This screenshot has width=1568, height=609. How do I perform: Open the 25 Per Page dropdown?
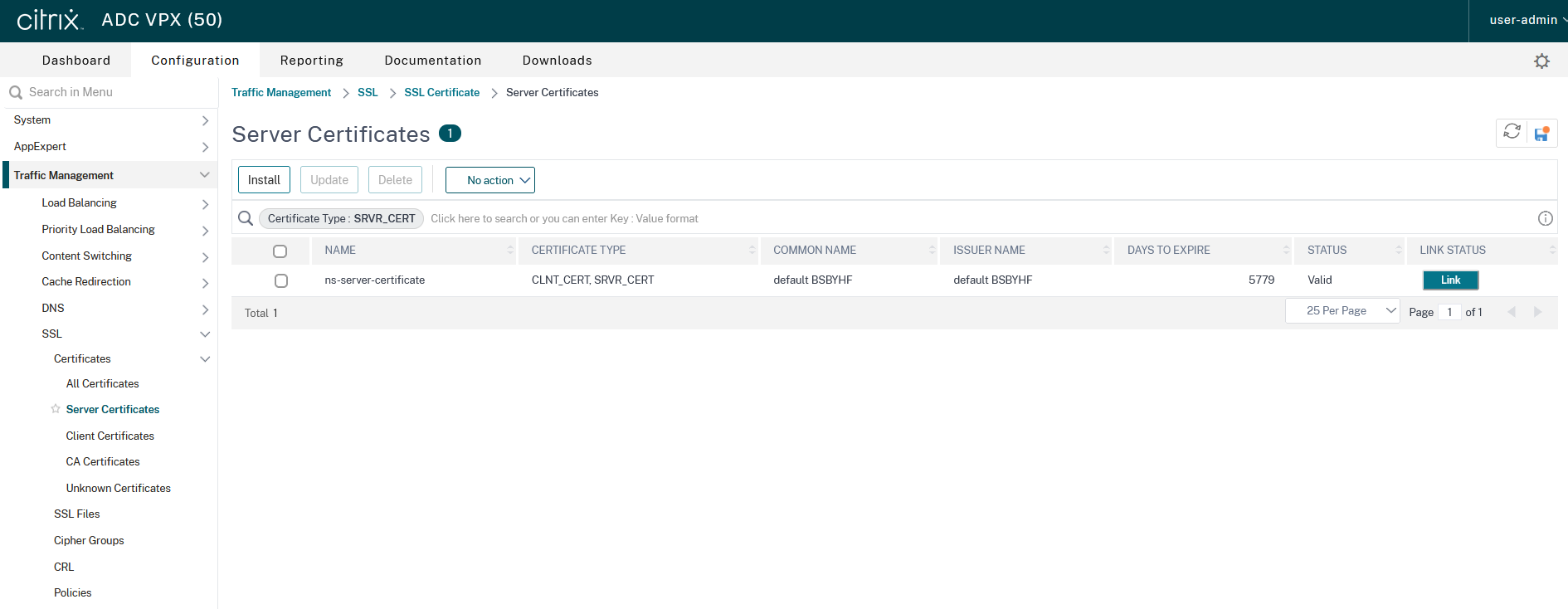coord(1342,311)
